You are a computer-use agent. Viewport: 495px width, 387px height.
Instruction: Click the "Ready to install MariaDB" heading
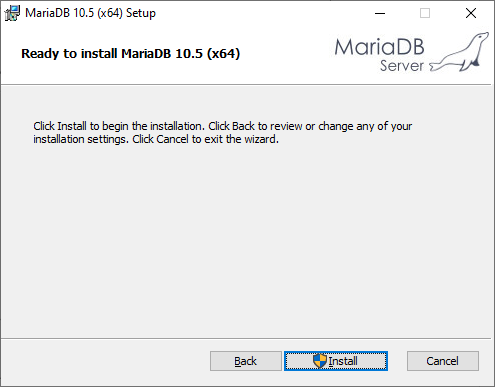[130, 54]
